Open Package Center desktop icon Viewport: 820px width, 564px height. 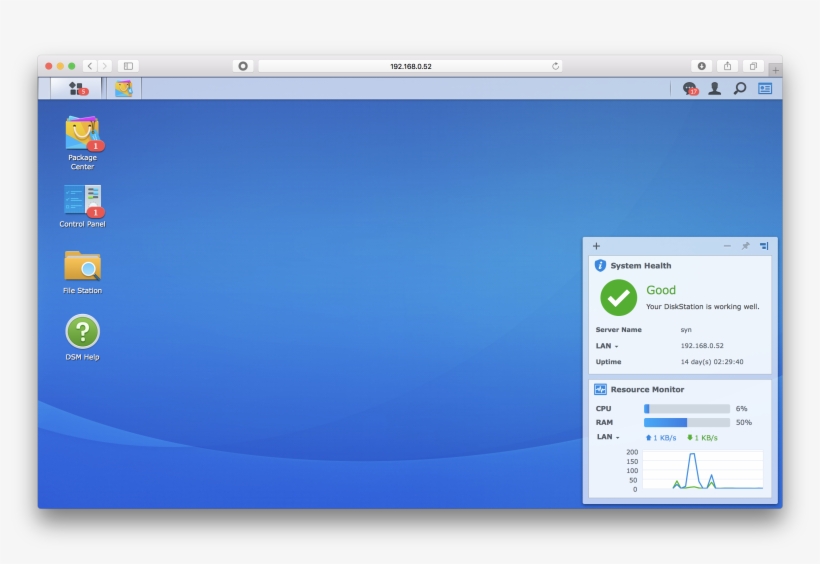pyautogui.click(x=83, y=143)
